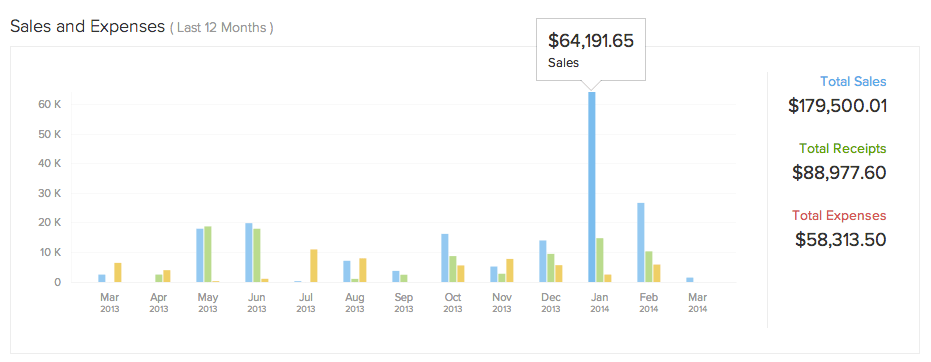Select the green Receipts bar for Nov 2013
Viewport: 931px width, 362px height.
point(502,278)
